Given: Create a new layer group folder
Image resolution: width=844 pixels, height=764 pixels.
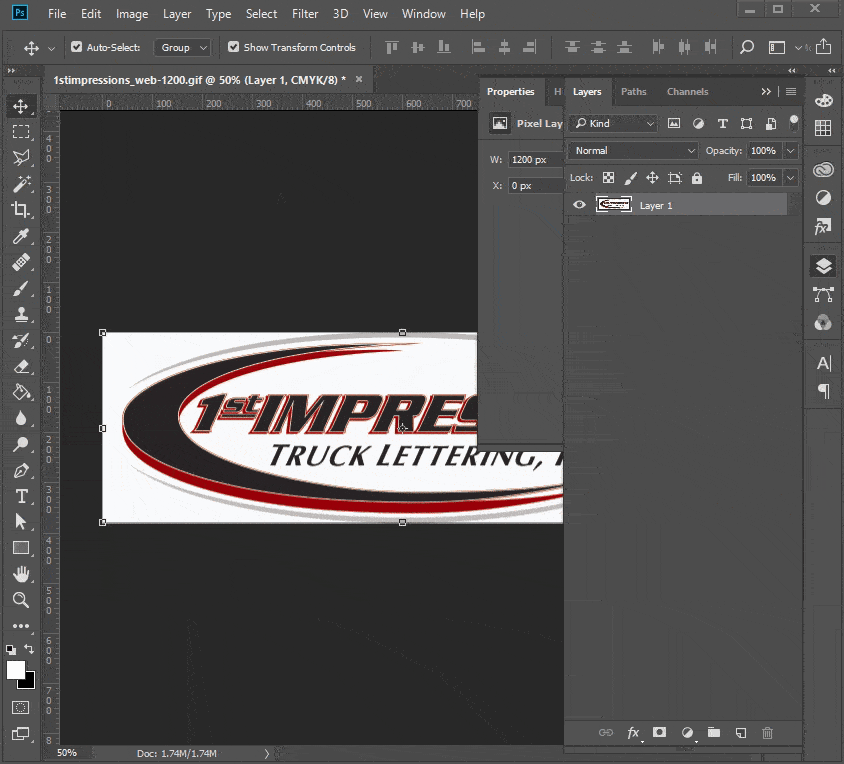Looking at the screenshot, I should coord(714,732).
